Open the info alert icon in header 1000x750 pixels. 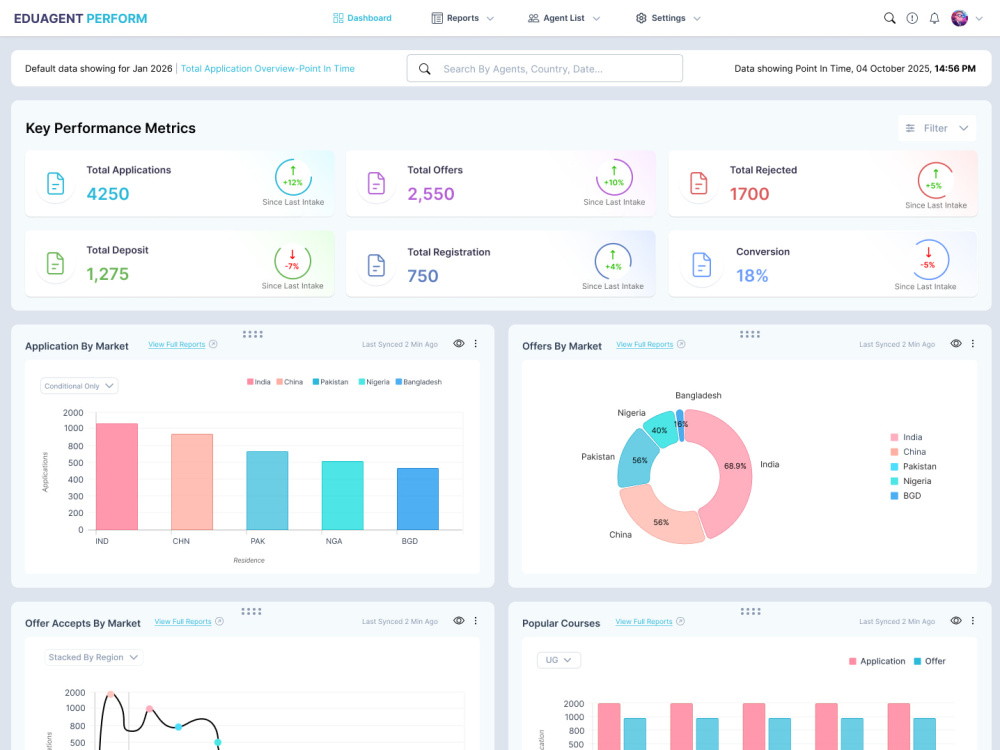point(912,18)
